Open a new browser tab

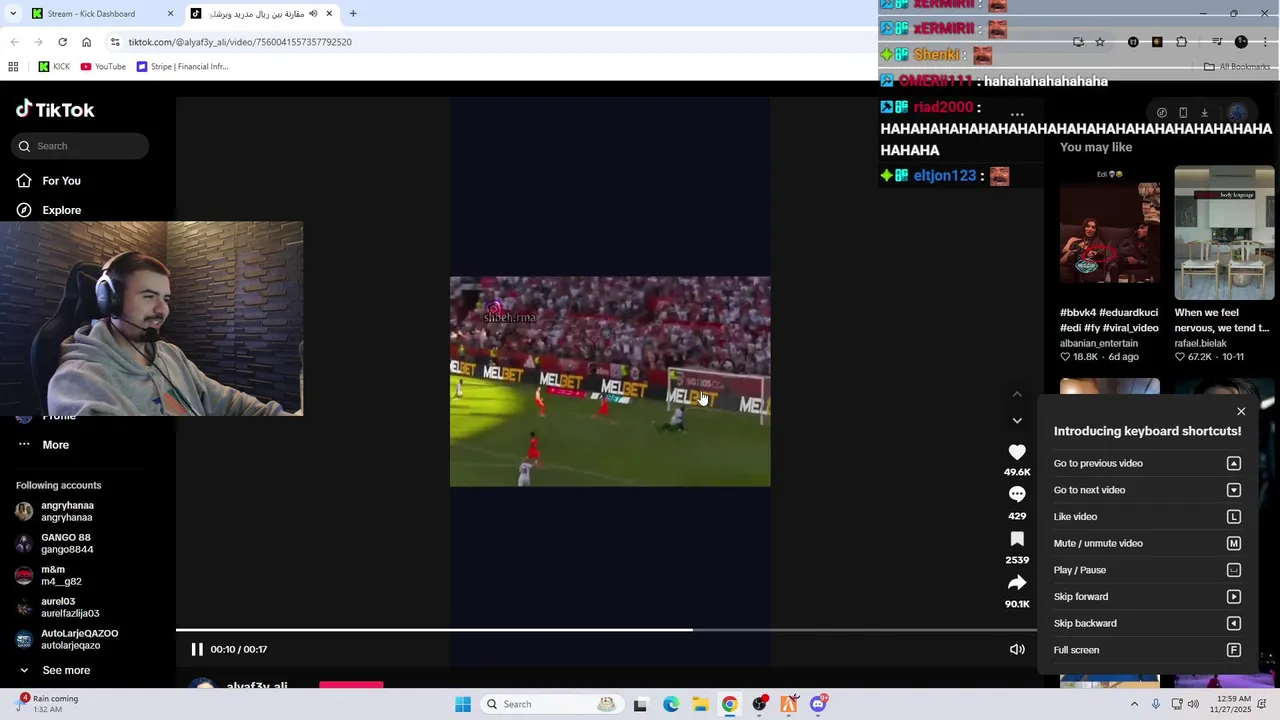tap(353, 14)
